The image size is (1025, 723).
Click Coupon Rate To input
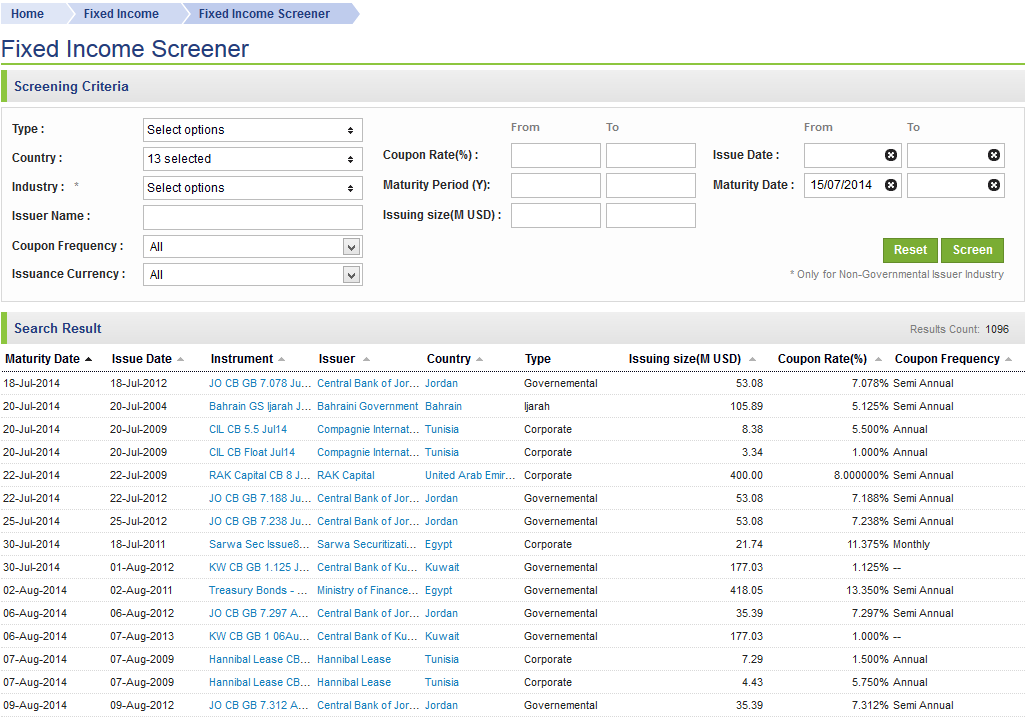pos(650,156)
